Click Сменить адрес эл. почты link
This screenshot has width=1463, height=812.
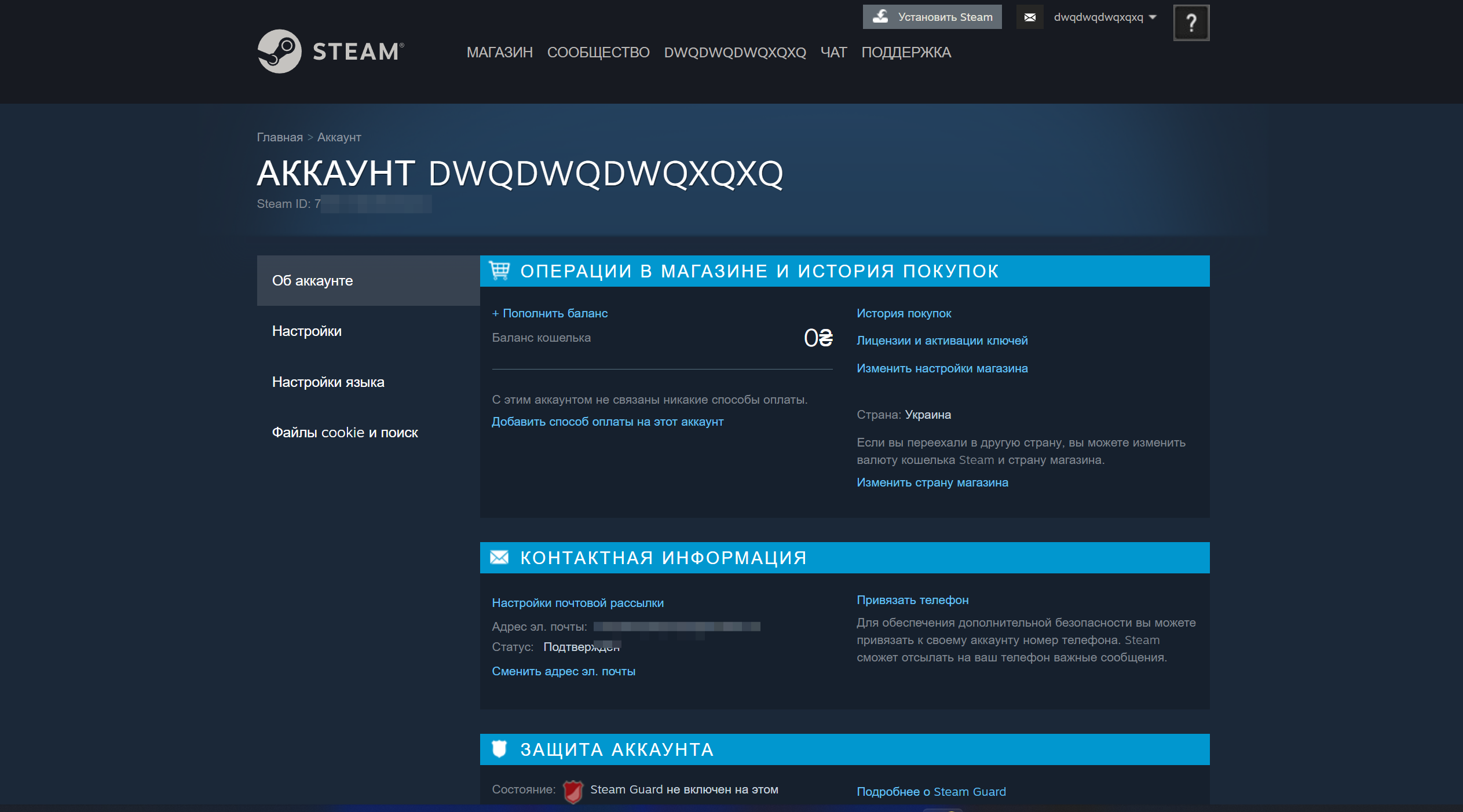[x=563, y=671]
